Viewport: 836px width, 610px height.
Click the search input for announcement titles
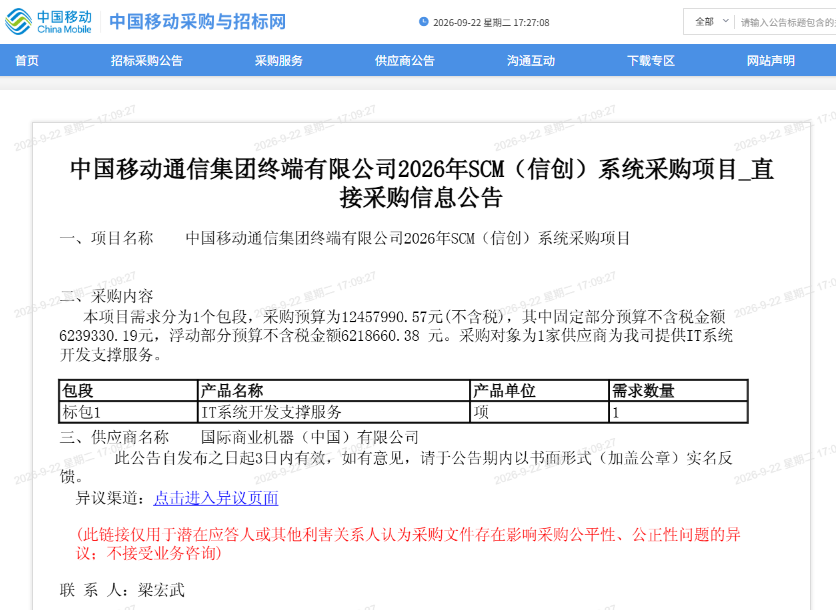(x=788, y=22)
